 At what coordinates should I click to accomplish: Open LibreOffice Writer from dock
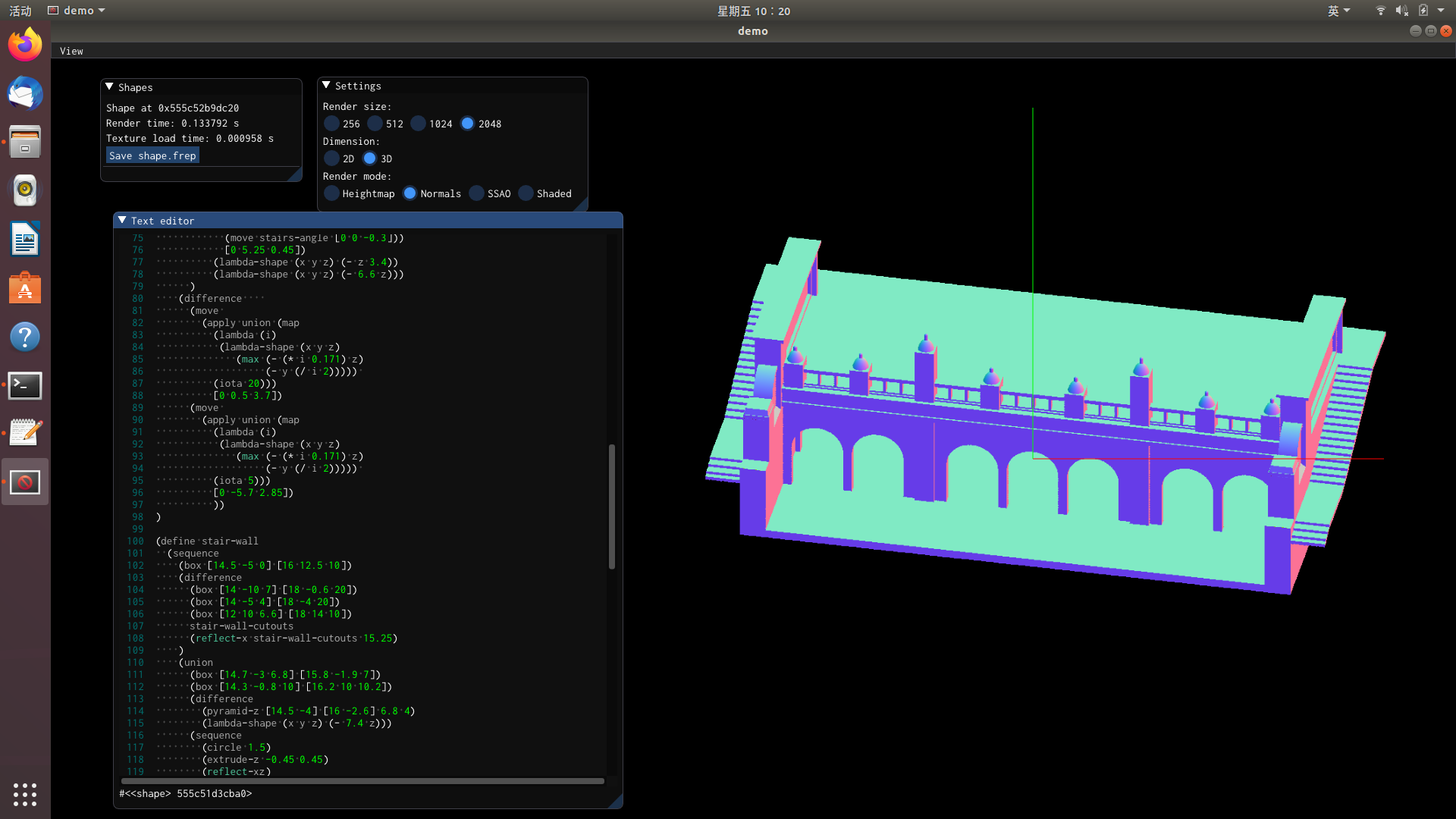pos(25,240)
